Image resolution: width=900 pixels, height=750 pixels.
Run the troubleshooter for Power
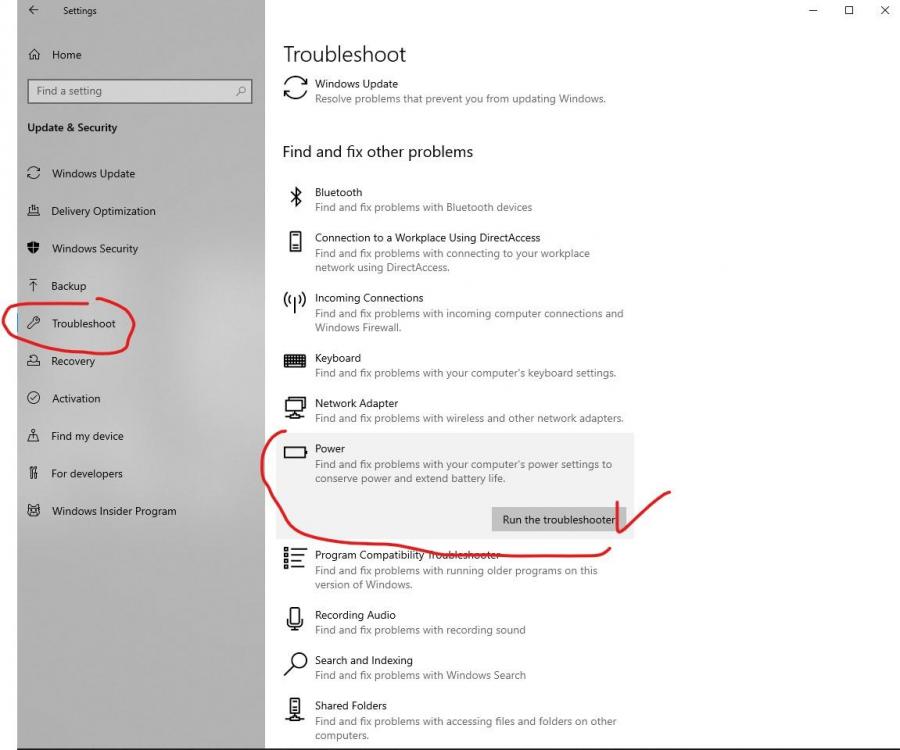[558, 519]
